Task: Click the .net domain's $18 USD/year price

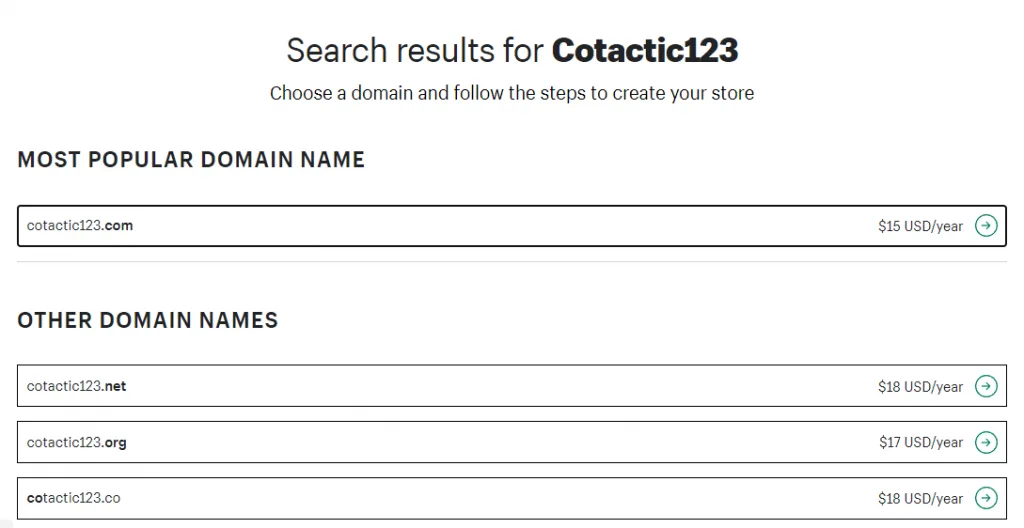Action: coord(920,387)
